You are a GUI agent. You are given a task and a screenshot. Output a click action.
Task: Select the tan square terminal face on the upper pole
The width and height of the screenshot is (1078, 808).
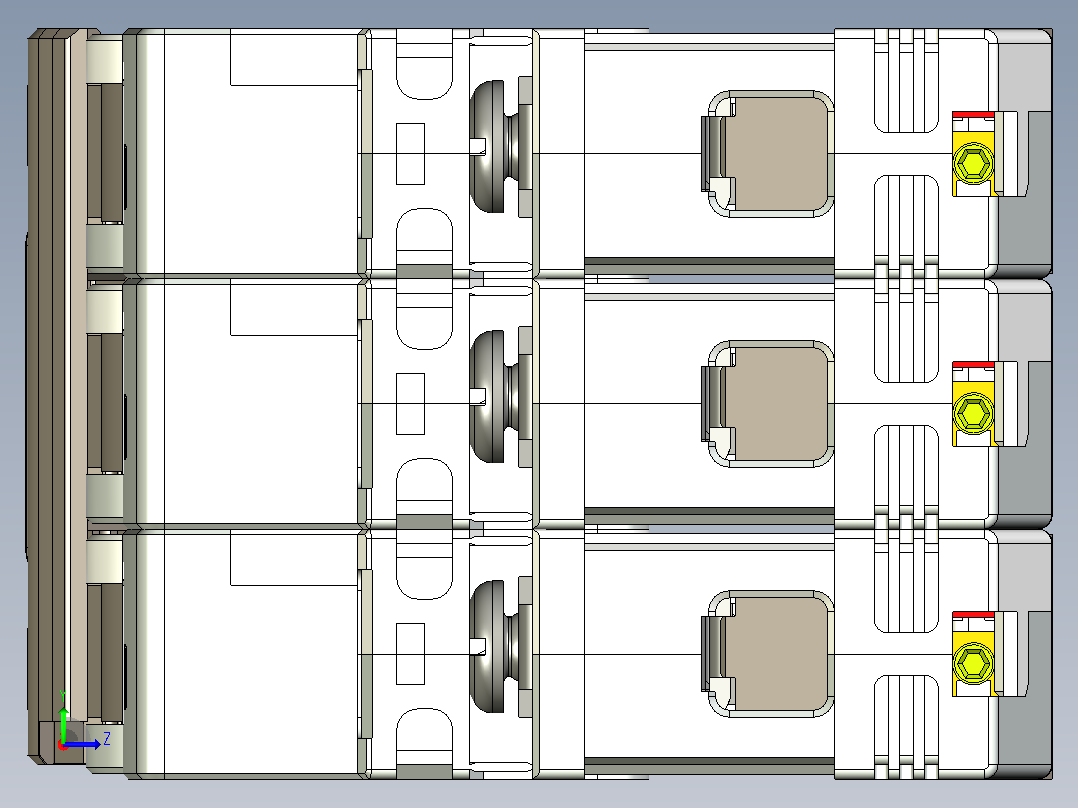click(x=777, y=153)
